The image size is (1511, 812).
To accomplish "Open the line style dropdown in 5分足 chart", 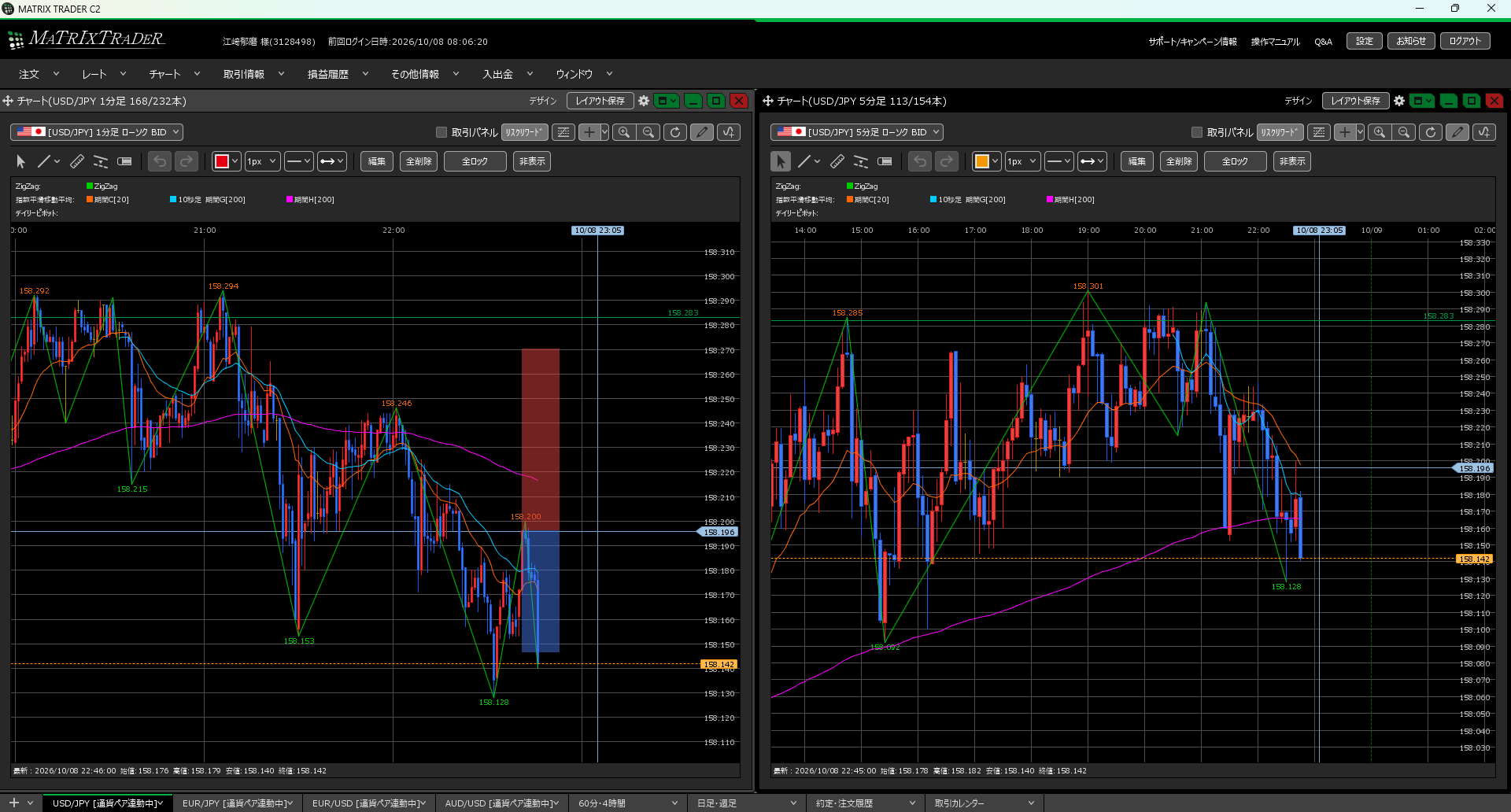I will 1059,161.
